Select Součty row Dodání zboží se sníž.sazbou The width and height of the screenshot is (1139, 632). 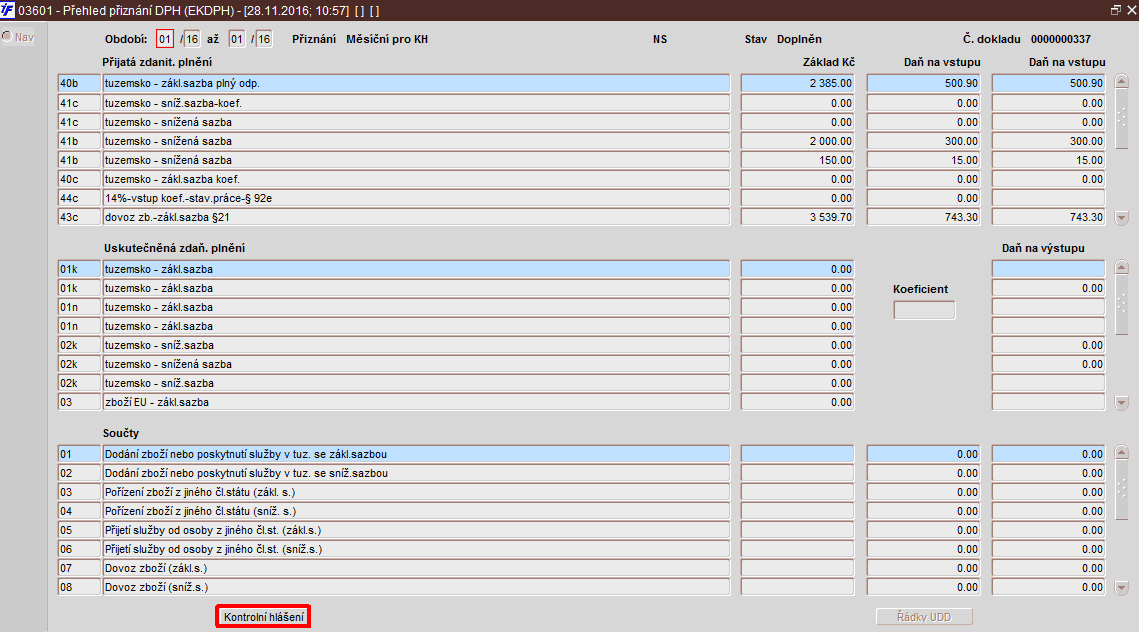coord(416,473)
